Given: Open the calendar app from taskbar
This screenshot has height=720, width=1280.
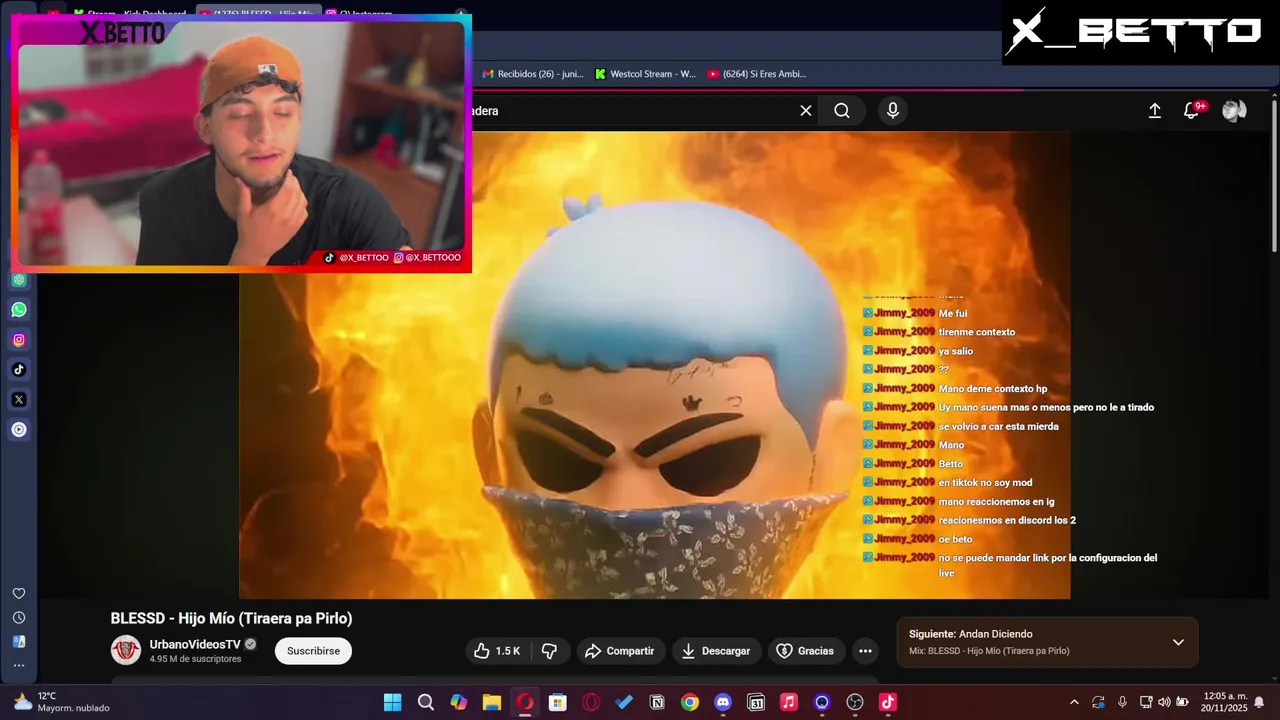Looking at the screenshot, I should [x=756, y=702].
